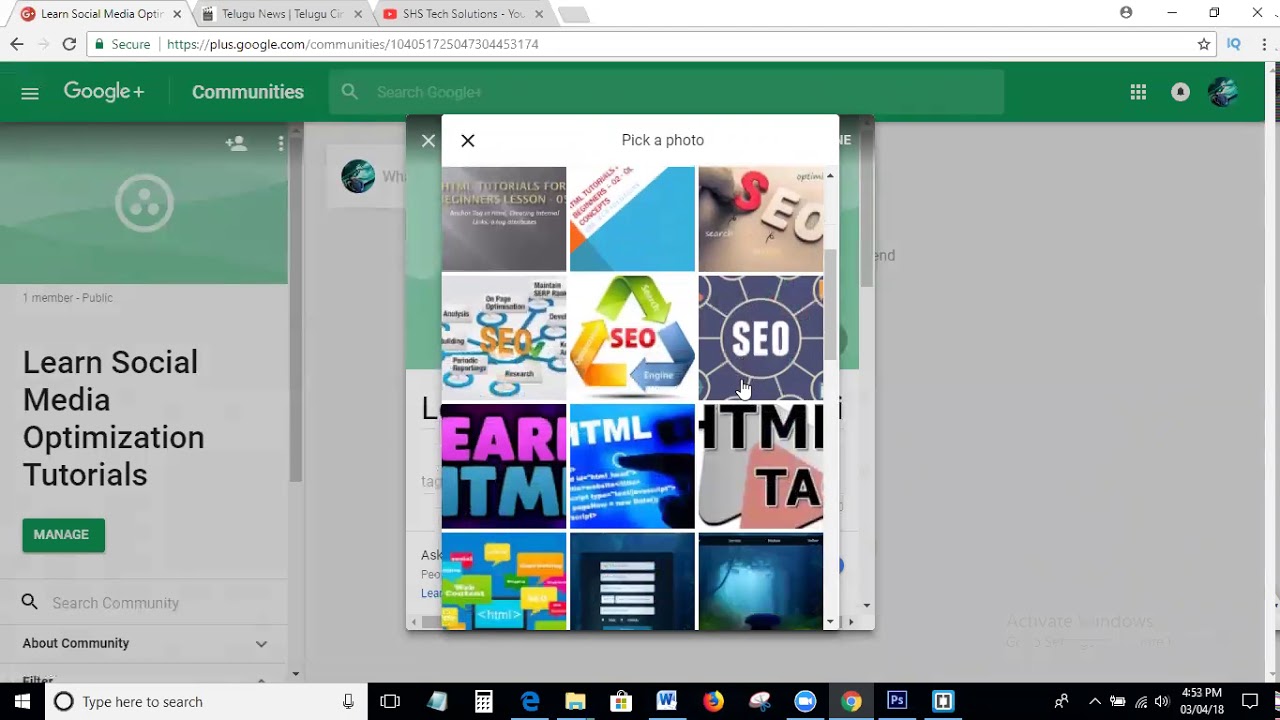Choose the dark blue SEO circle photo
Viewport: 1280px width, 720px height.
760,337
